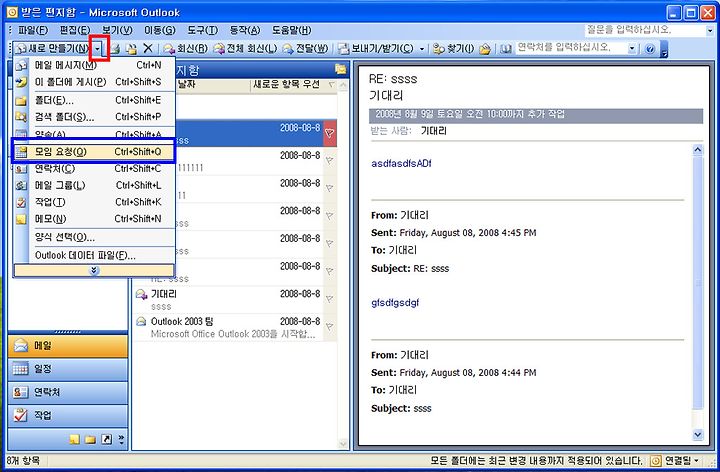Select 연락처(C) in the new menu
The image size is (720, 472).
point(94,169)
